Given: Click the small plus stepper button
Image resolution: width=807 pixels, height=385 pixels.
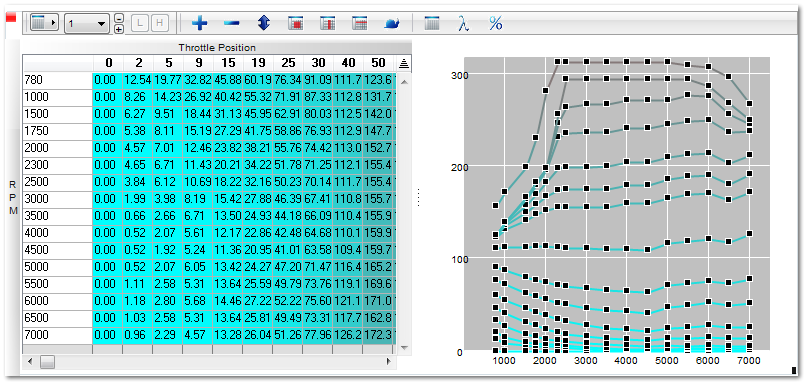Looking at the screenshot, I should pos(118,29).
